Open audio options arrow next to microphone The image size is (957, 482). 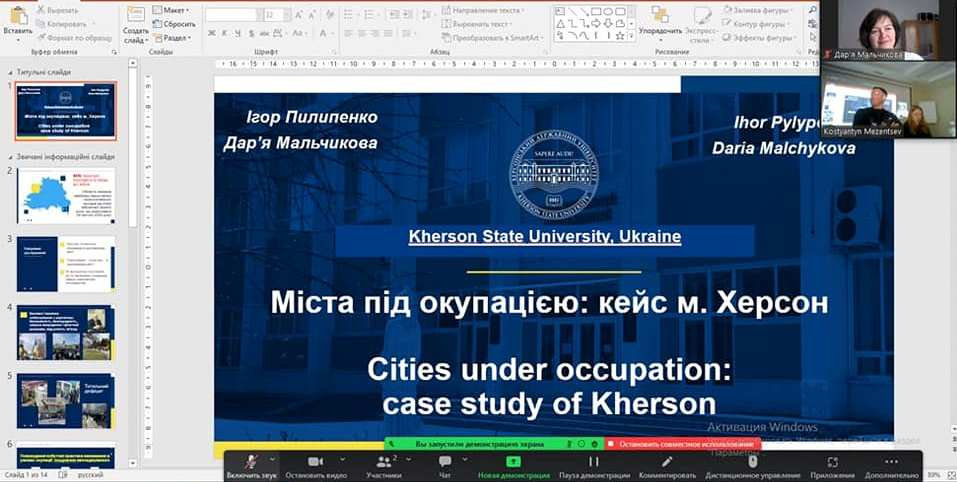(272, 459)
